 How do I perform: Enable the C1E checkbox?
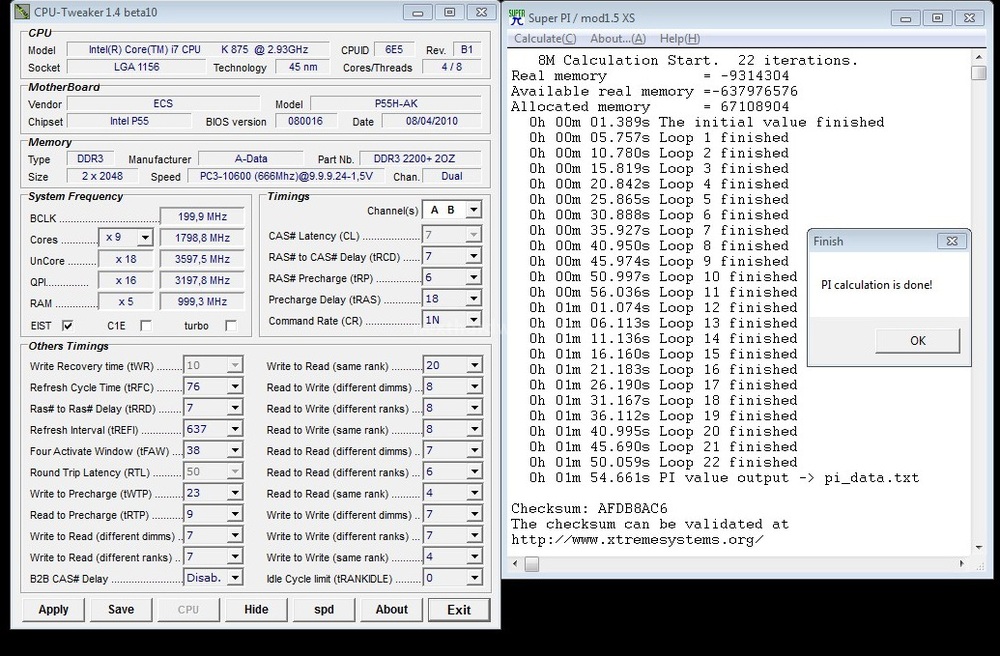tap(146, 326)
